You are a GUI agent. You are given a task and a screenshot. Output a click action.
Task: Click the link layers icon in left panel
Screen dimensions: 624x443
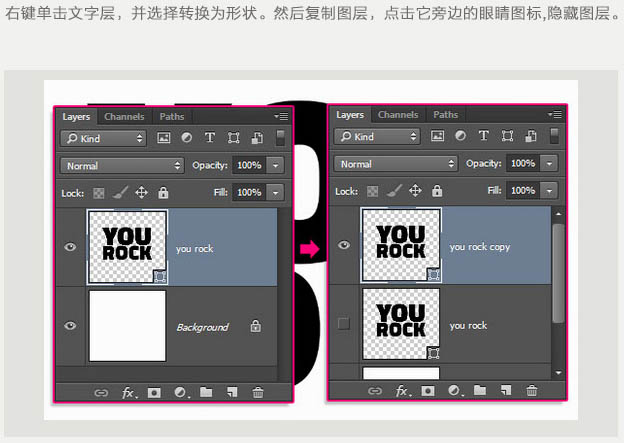pyautogui.click(x=101, y=393)
